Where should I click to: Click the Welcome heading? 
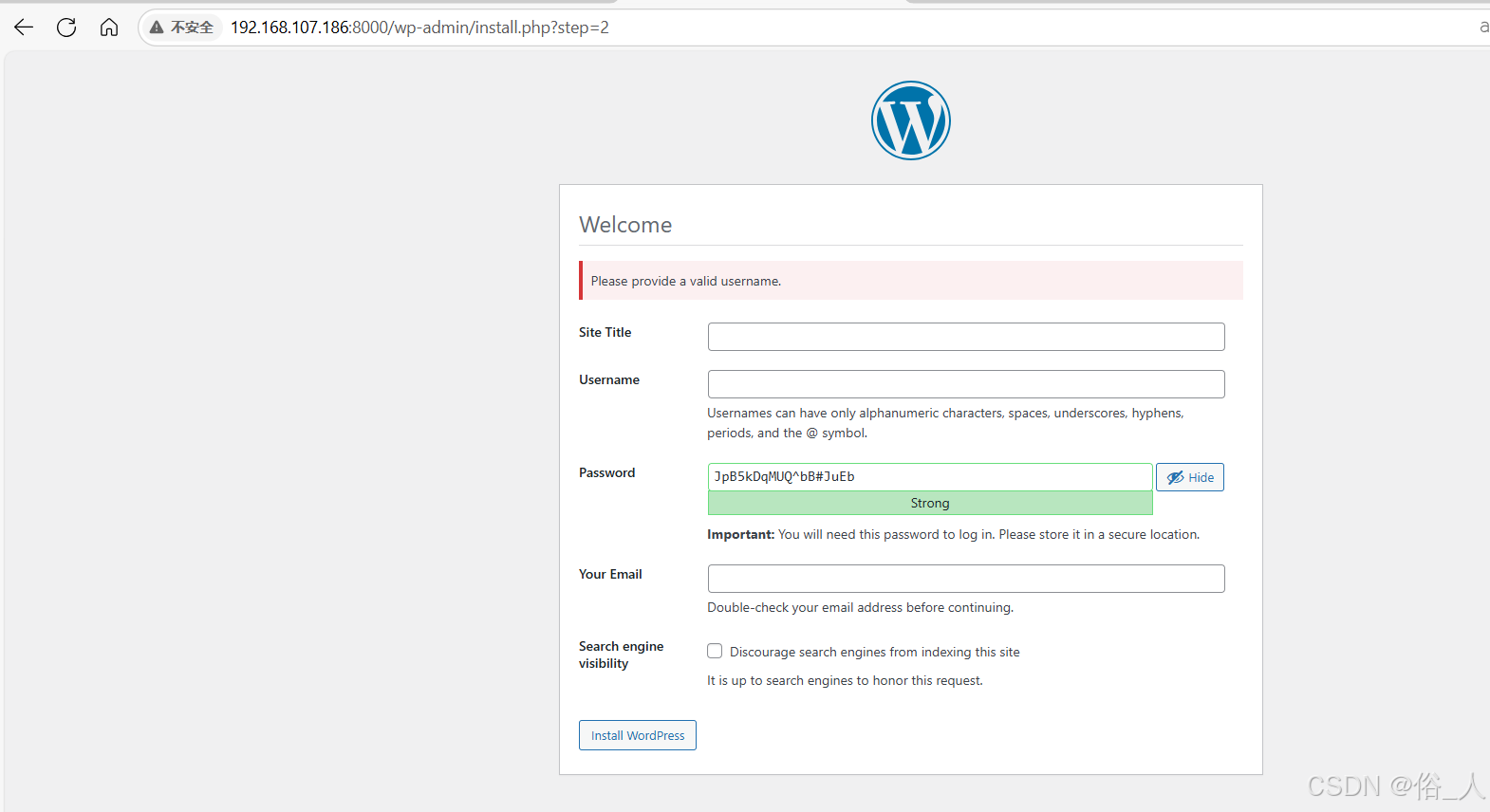[x=625, y=225]
